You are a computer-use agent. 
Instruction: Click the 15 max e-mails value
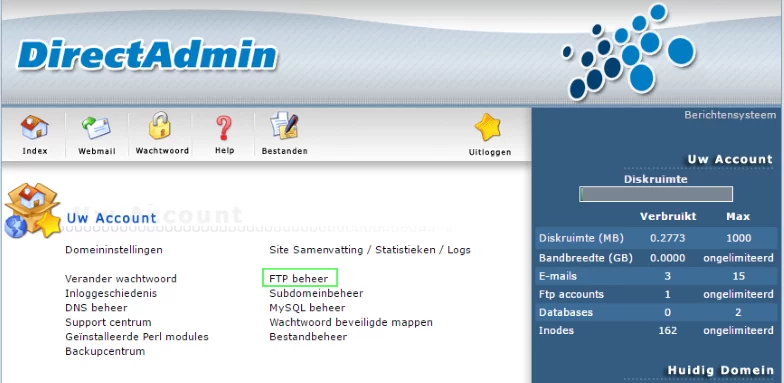click(738, 276)
